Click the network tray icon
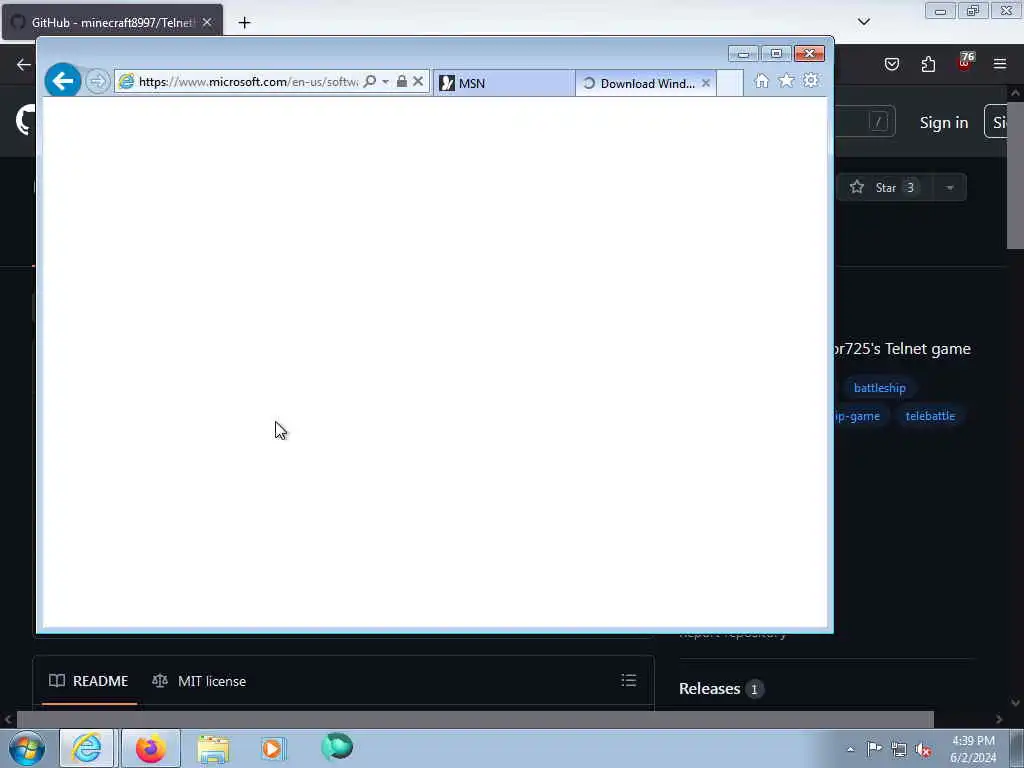 point(899,750)
